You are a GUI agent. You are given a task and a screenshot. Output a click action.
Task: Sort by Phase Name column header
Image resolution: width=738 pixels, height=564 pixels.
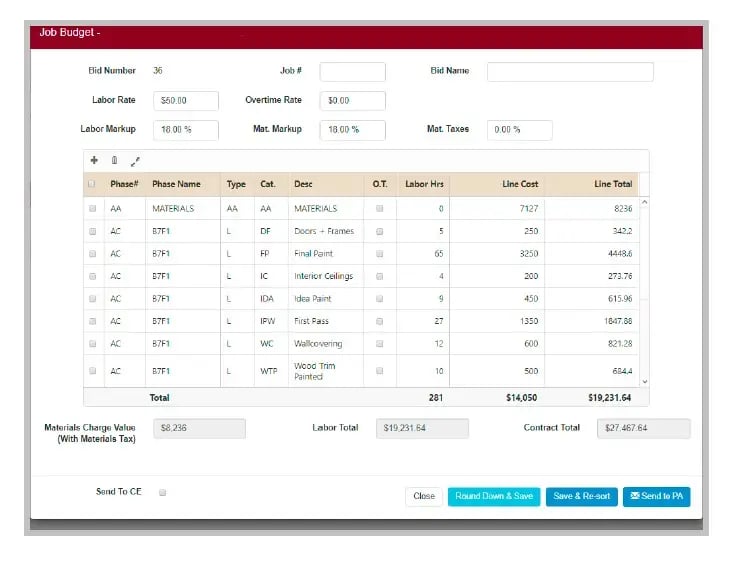(x=176, y=184)
